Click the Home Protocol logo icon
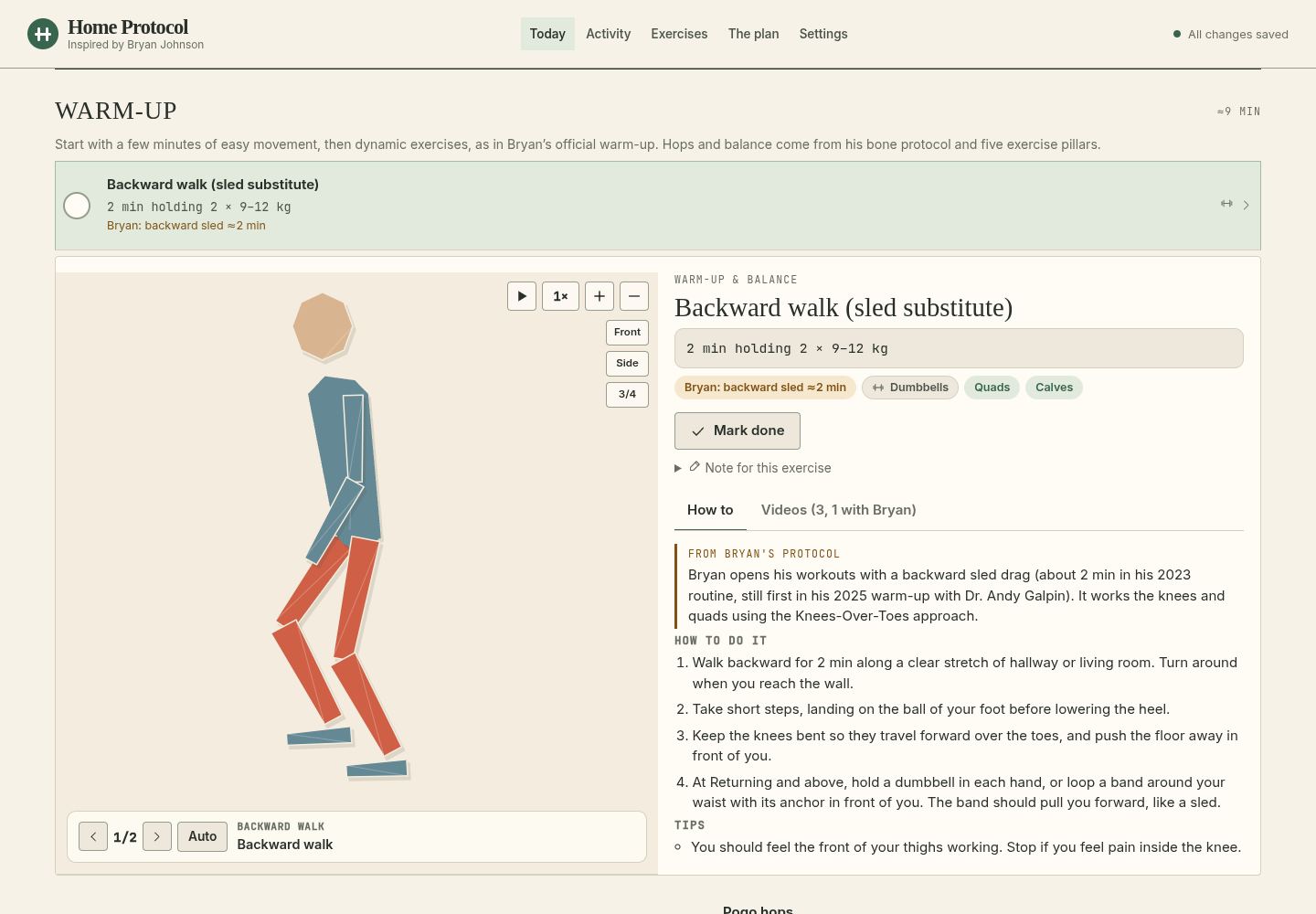 [43, 34]
